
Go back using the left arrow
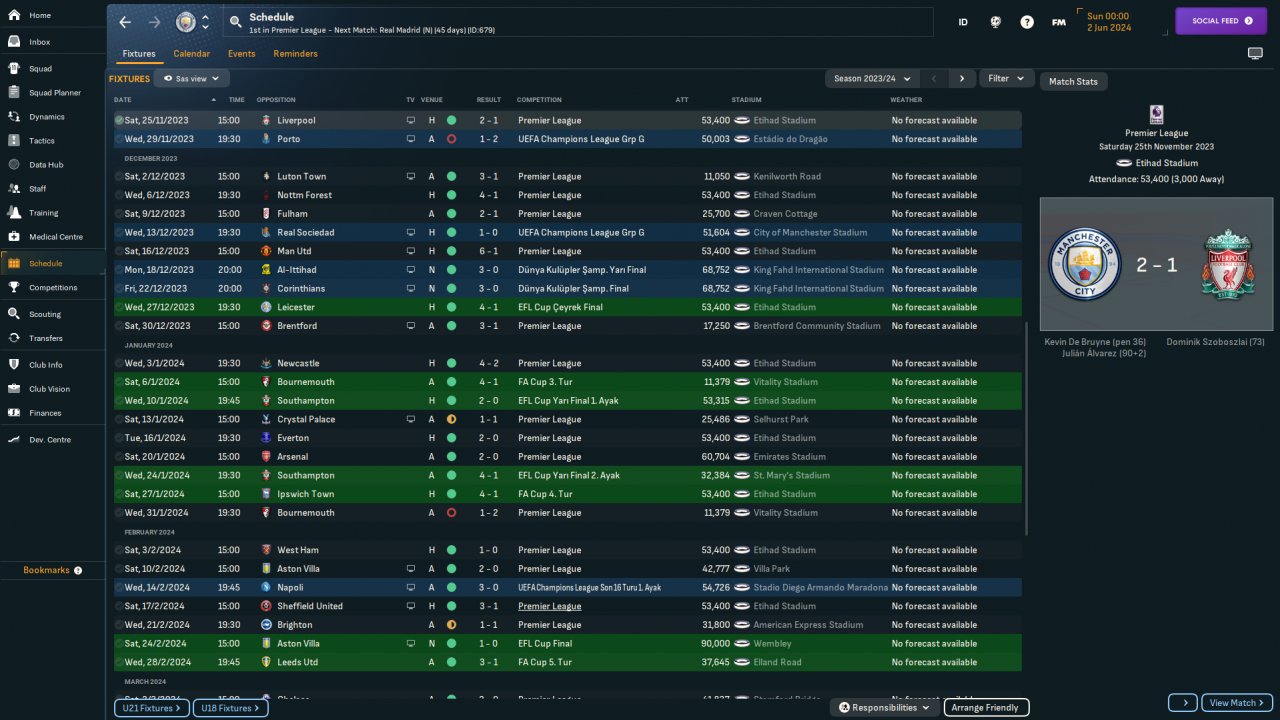[125, 21]
